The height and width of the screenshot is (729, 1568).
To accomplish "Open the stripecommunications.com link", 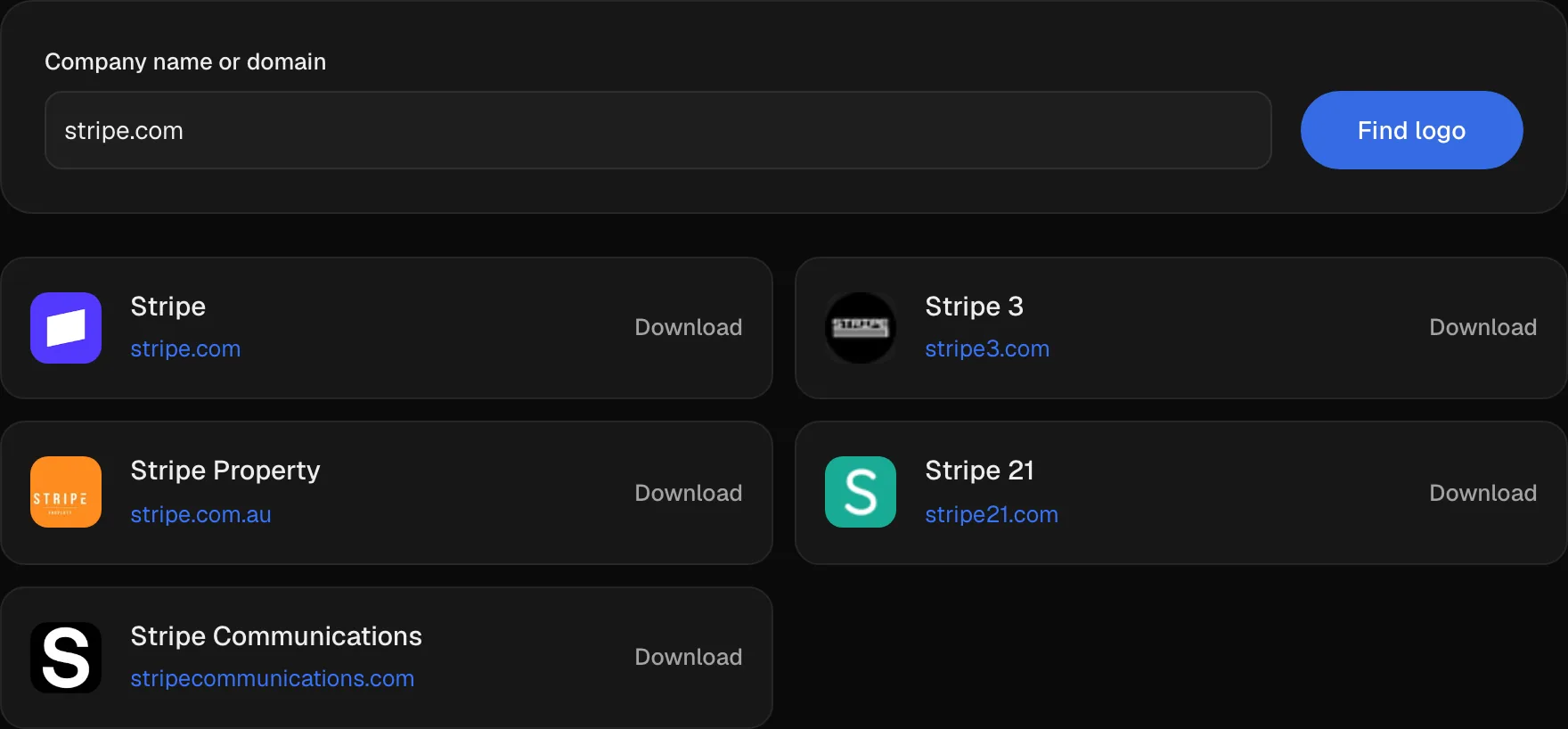I will click(272, 678).
